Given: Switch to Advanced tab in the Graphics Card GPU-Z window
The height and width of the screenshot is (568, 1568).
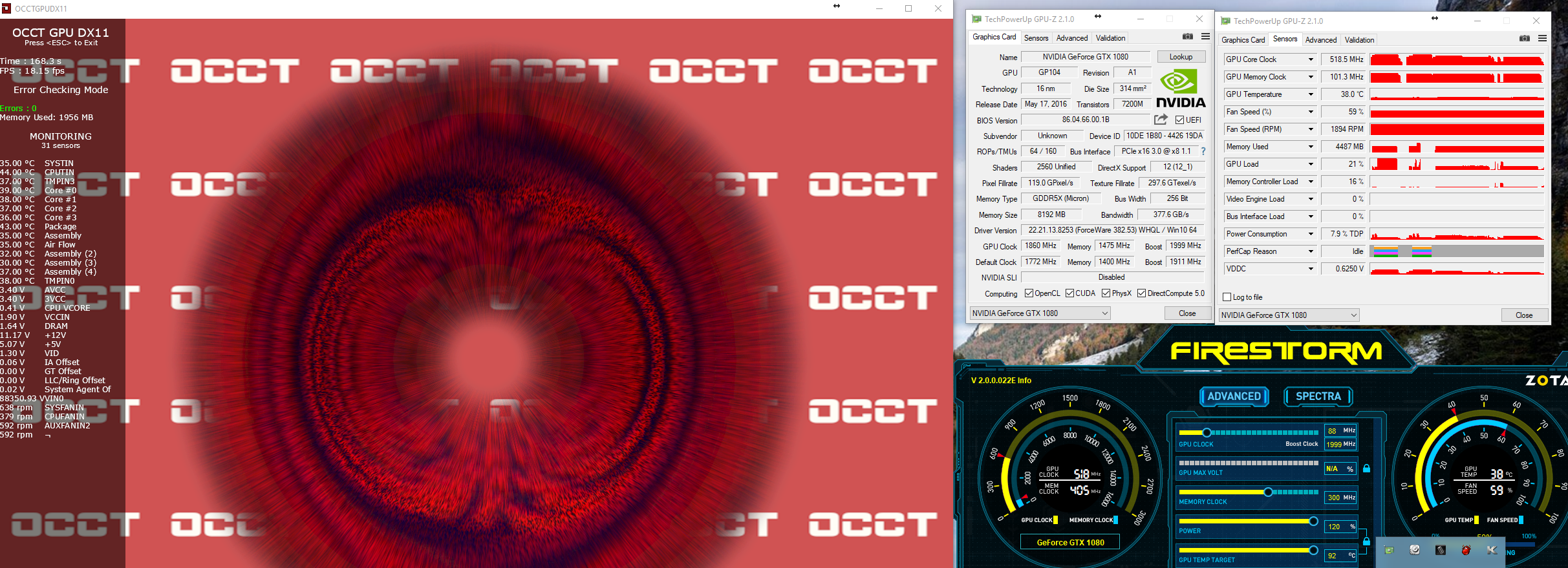Looking at the screenshot, I should [x=1072, y=38].
